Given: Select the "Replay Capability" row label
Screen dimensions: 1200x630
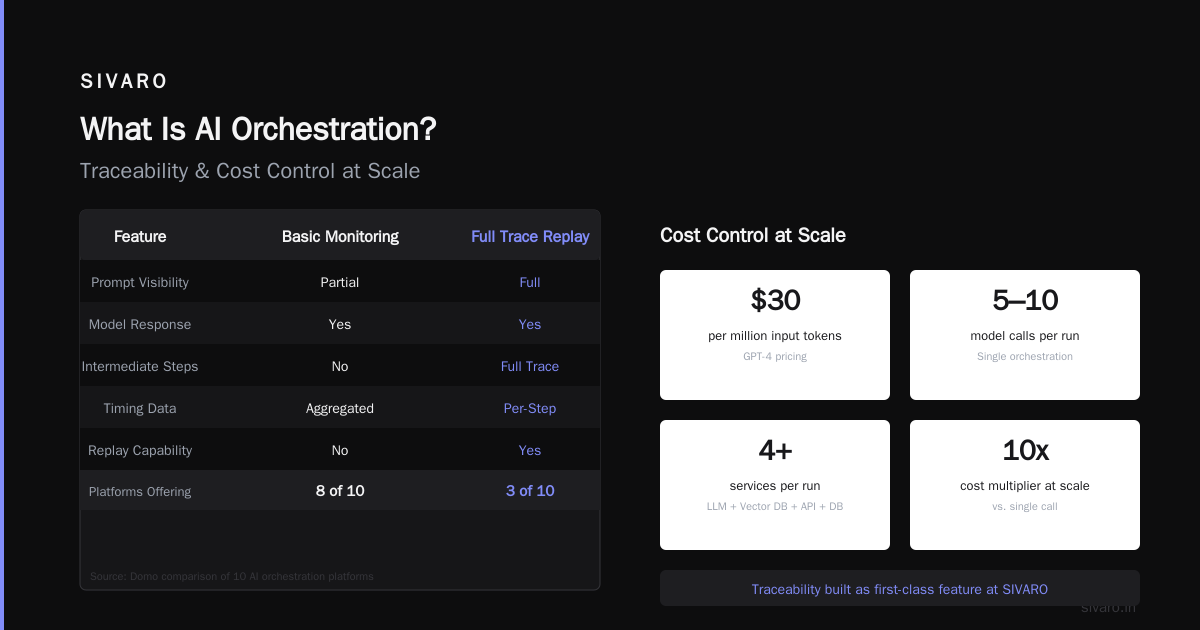Looking at the screenshot, I should (x=140, y=451).
